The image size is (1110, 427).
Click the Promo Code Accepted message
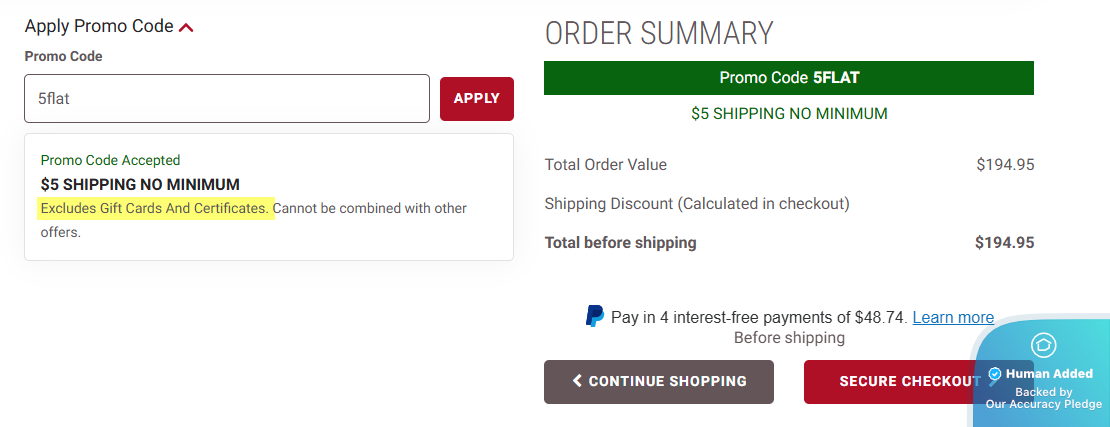click(x=110, y=160)
